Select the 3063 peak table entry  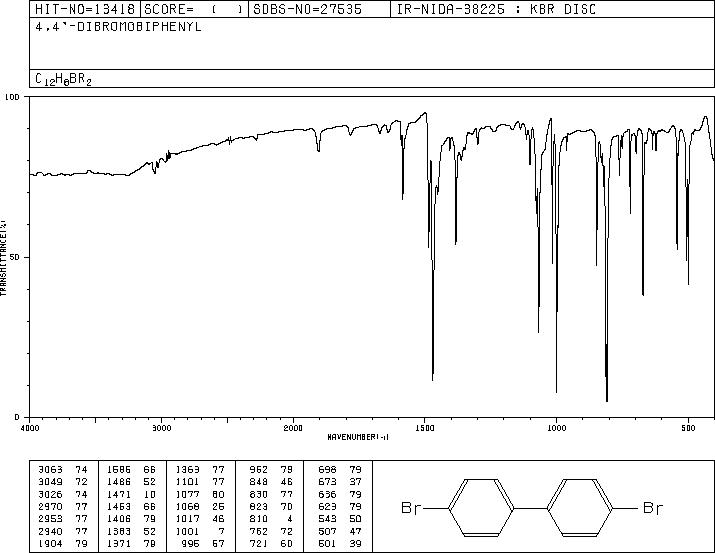pyautogui.click(x=50, y=469)
